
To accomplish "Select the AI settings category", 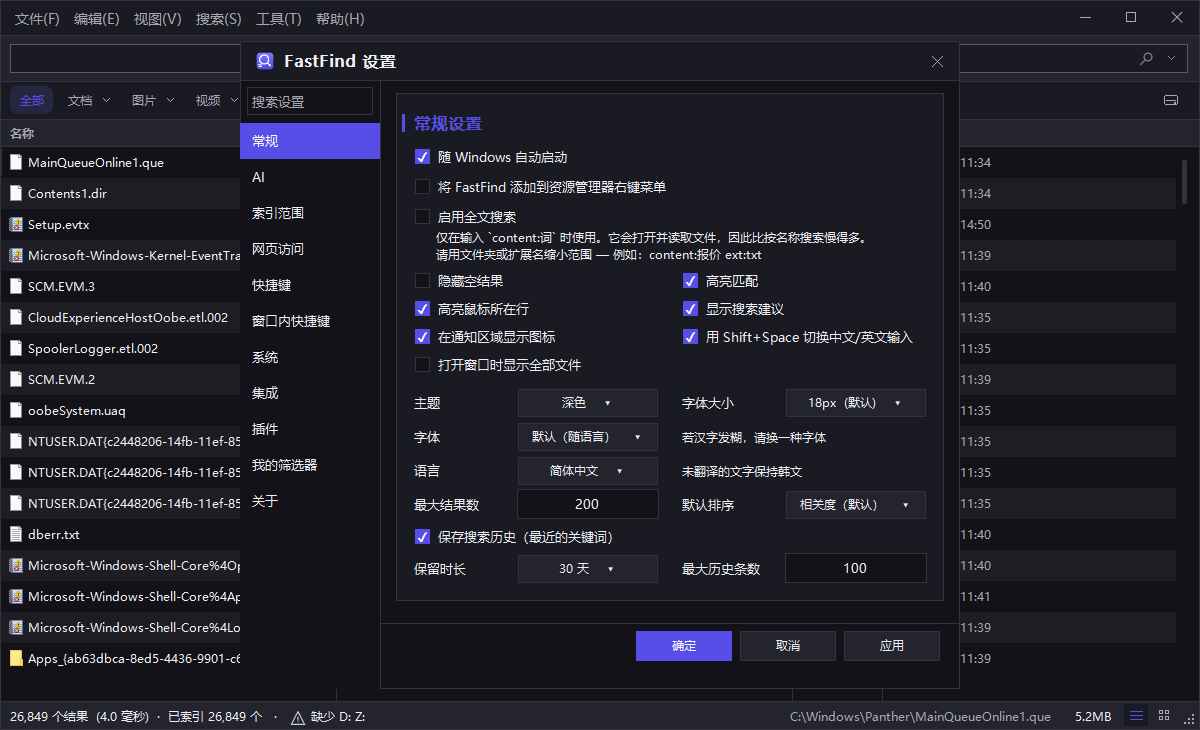I will tap(310, 177).
